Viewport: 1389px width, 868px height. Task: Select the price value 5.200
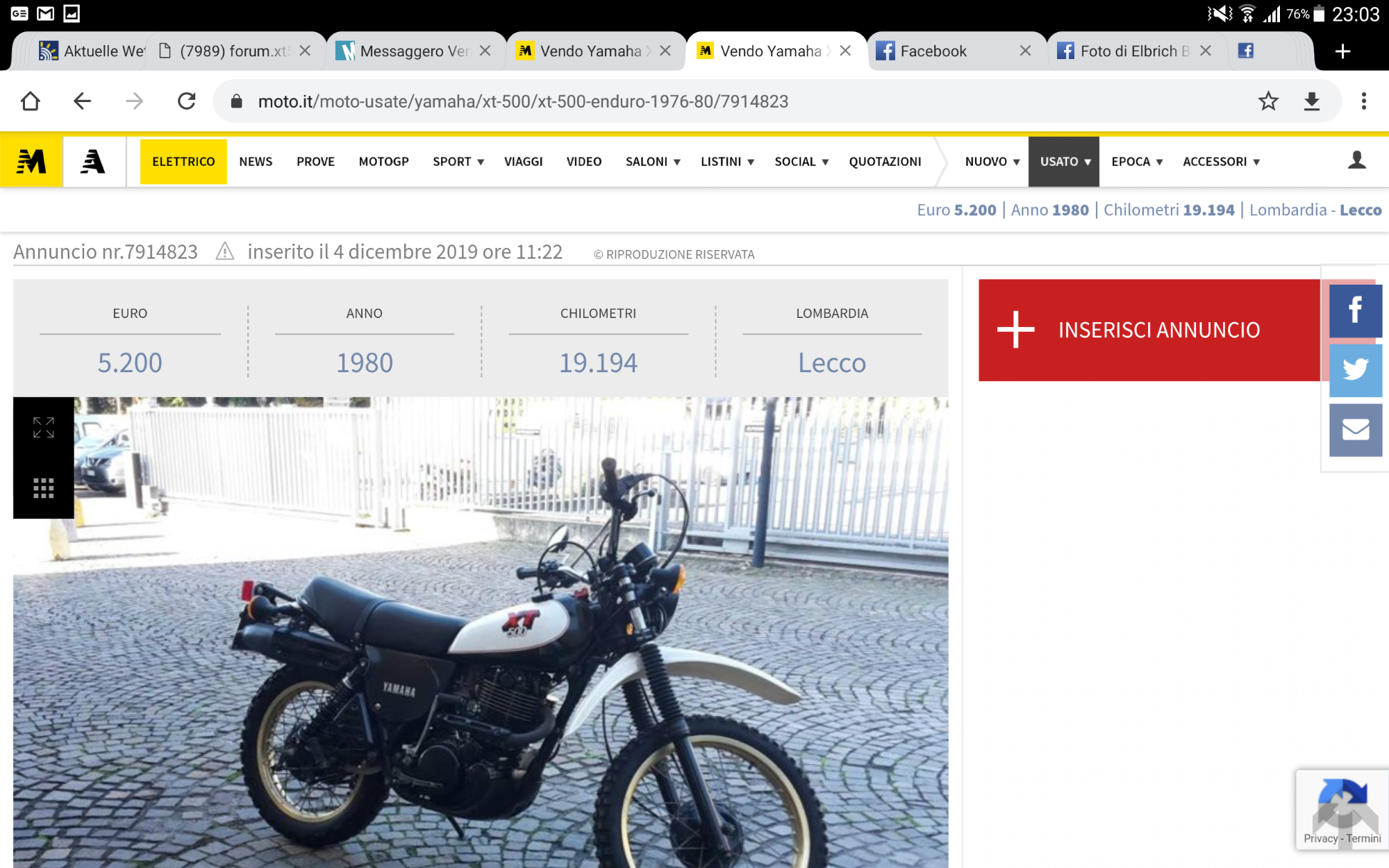[x=130, y=362]
